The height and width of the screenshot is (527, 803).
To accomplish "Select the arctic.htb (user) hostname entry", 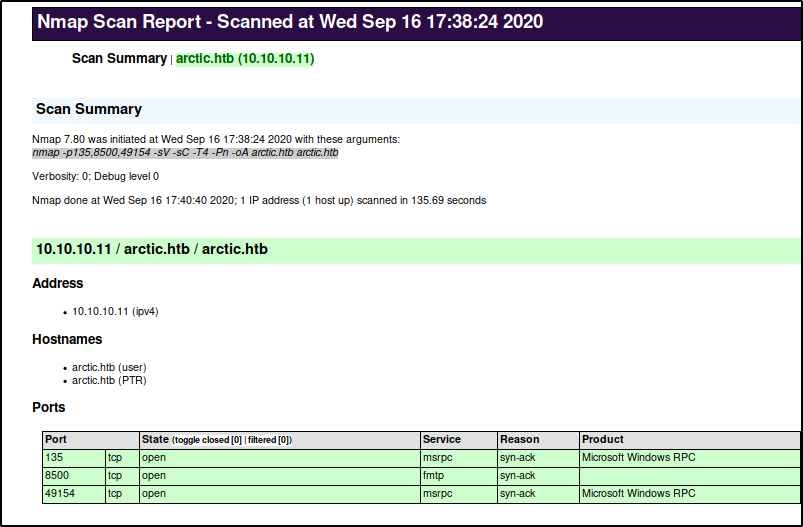I will pyautogui.click(x=109, y=367).
